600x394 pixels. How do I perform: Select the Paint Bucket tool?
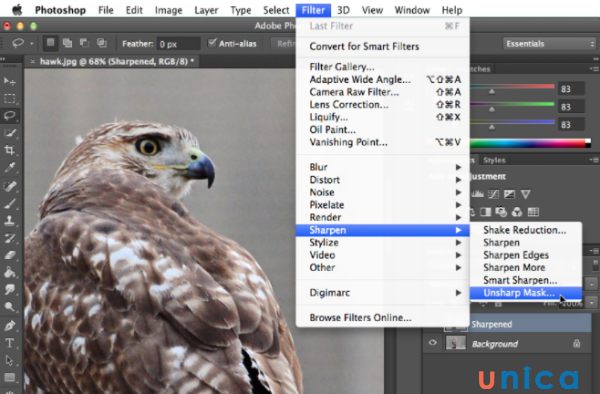click(10, 272)
